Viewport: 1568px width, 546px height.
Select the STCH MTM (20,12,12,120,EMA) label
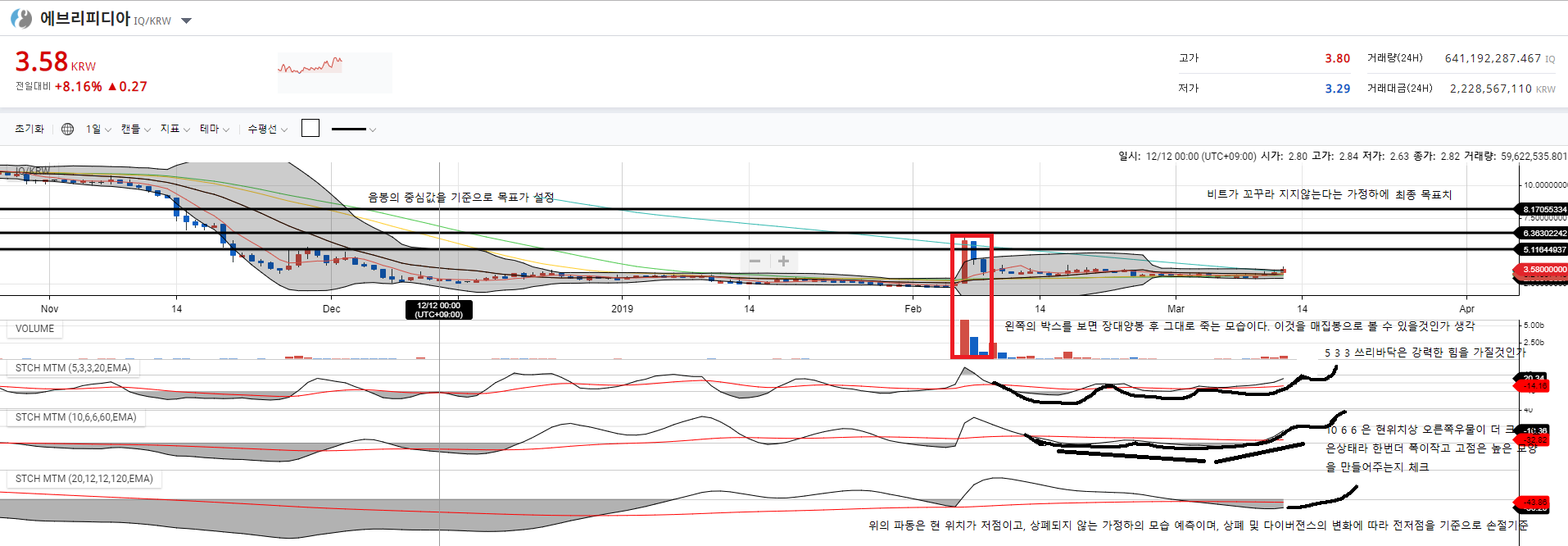(84, 479)
